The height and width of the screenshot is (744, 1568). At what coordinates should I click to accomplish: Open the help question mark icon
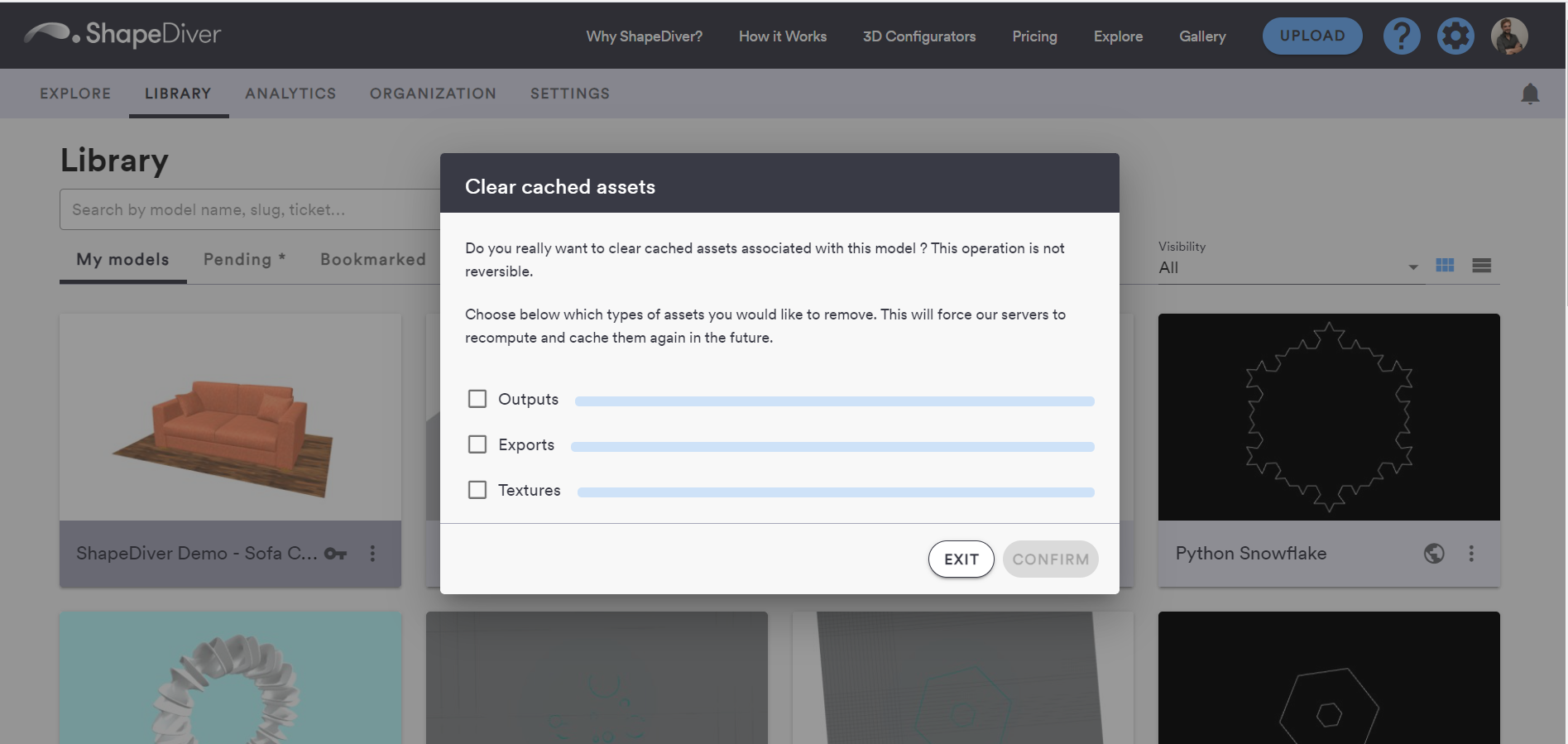[x=1402, y=36]
